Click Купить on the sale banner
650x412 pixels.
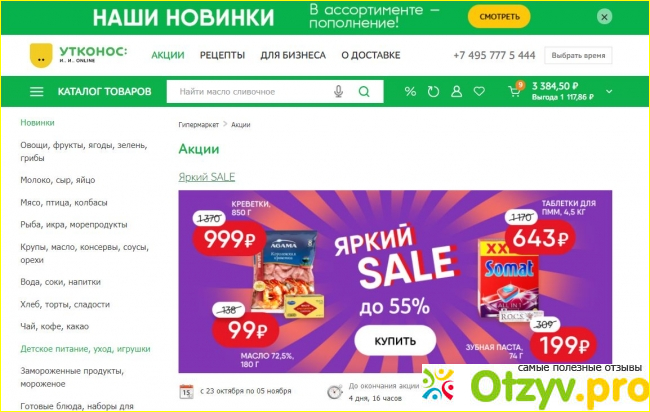click(395, 341)
